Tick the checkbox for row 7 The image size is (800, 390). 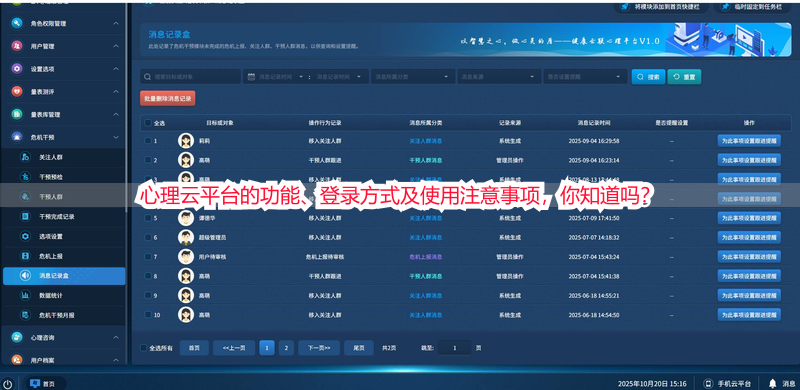pyautogui.click(x=148, y=257)
